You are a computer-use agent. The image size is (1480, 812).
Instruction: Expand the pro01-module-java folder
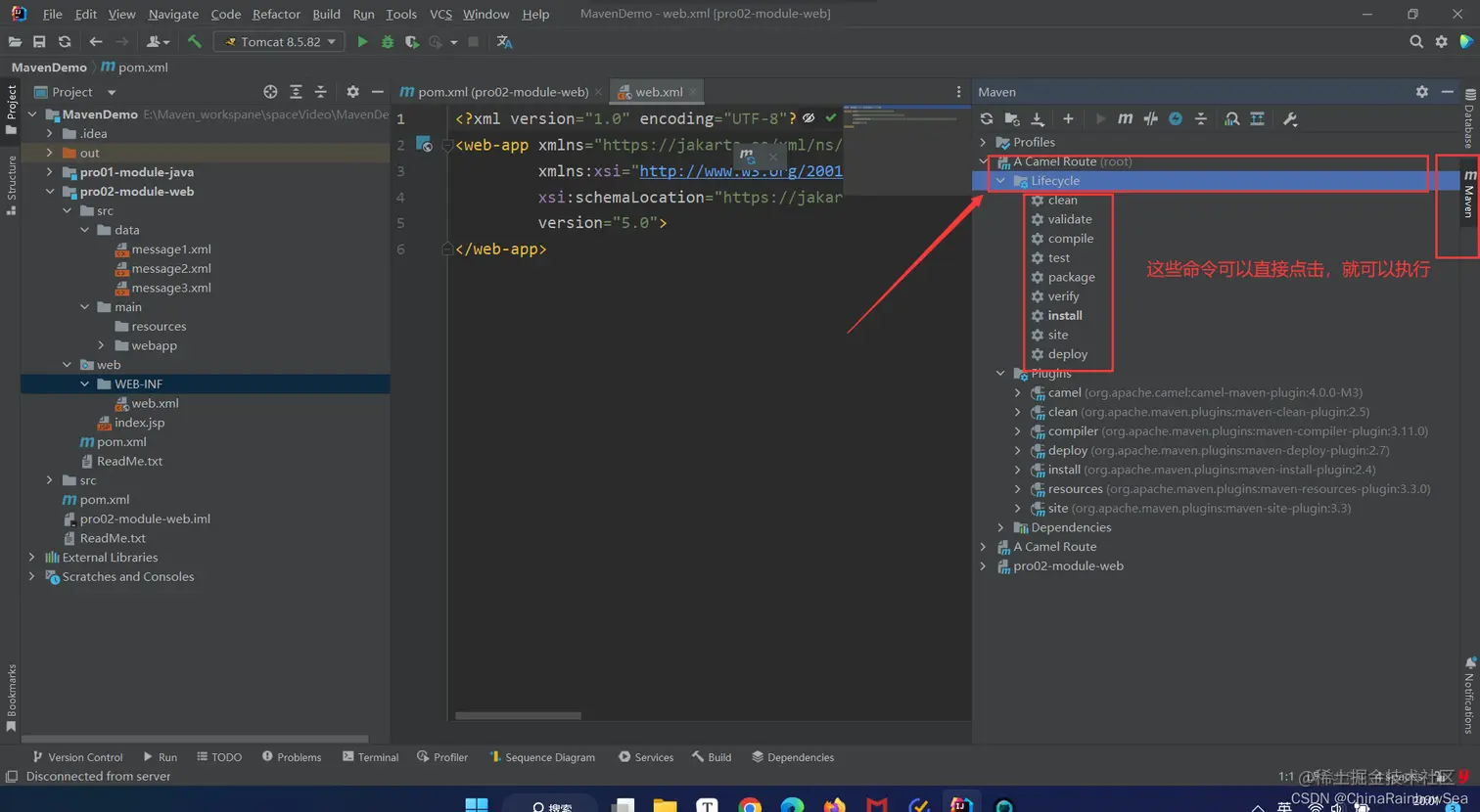click(50, 172)
